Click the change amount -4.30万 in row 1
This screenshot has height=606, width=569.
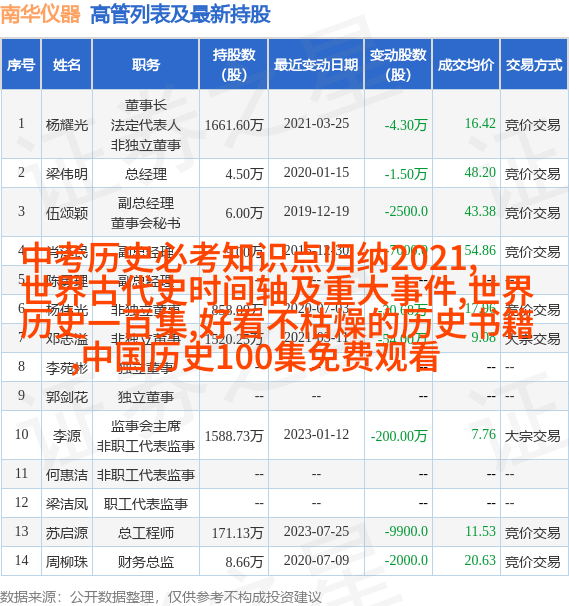click(406, 125)
